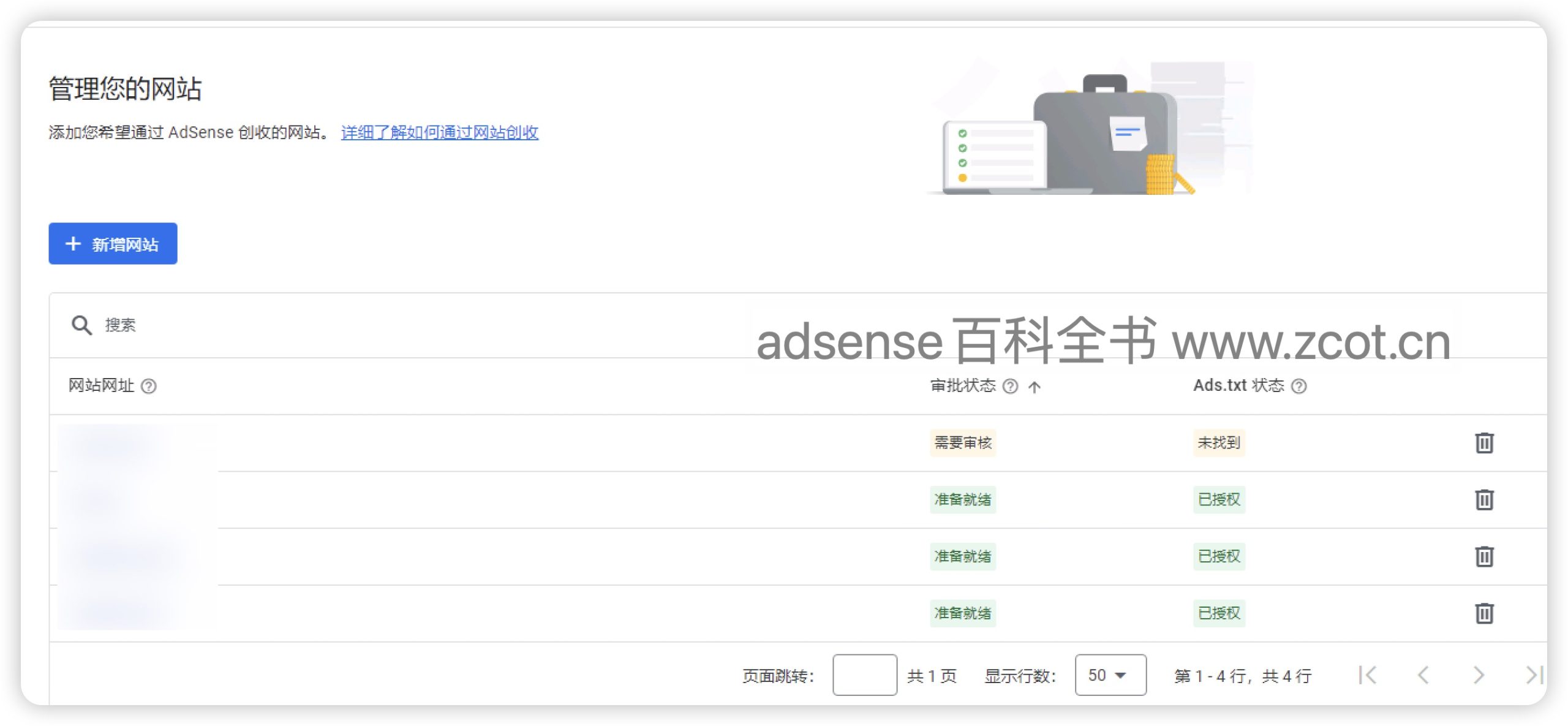Click 已授权 badge in last row
This screenshot has width=1568, height=726.
[1219, 613]
